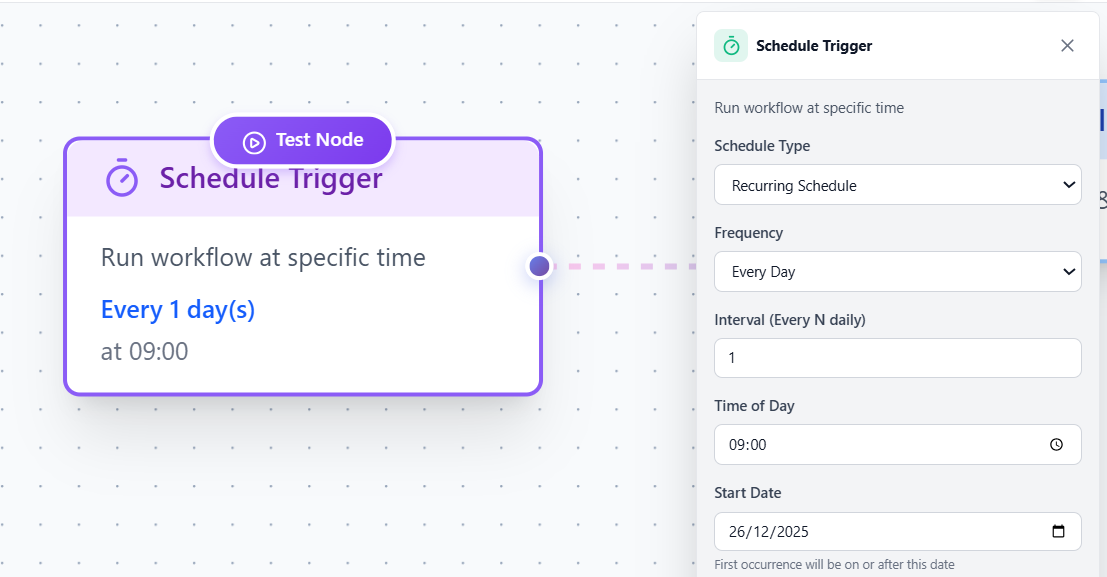Open the Schedule Type dropdown
Image resolution: width=1107 pixels, height=577 pixels.
point(897,185)
